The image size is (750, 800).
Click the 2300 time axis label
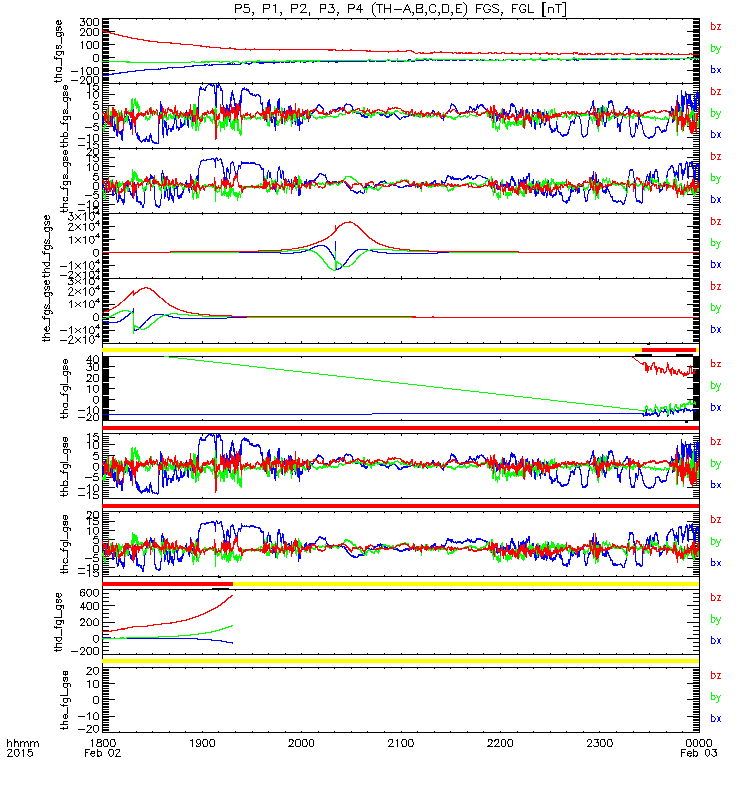click(599, 743)
